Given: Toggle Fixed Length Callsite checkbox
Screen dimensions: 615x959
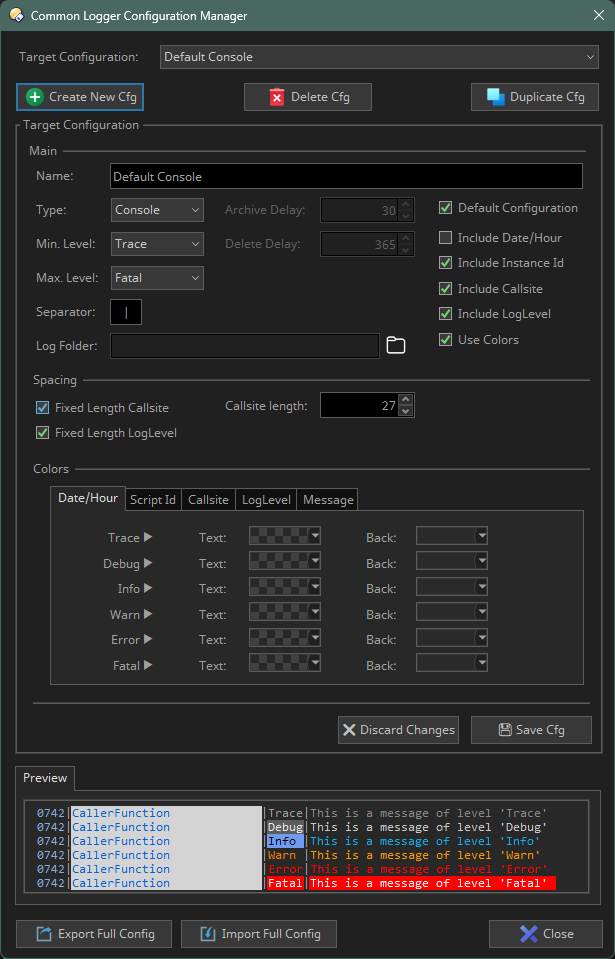Looking at the screenshot, I should 43,408.
